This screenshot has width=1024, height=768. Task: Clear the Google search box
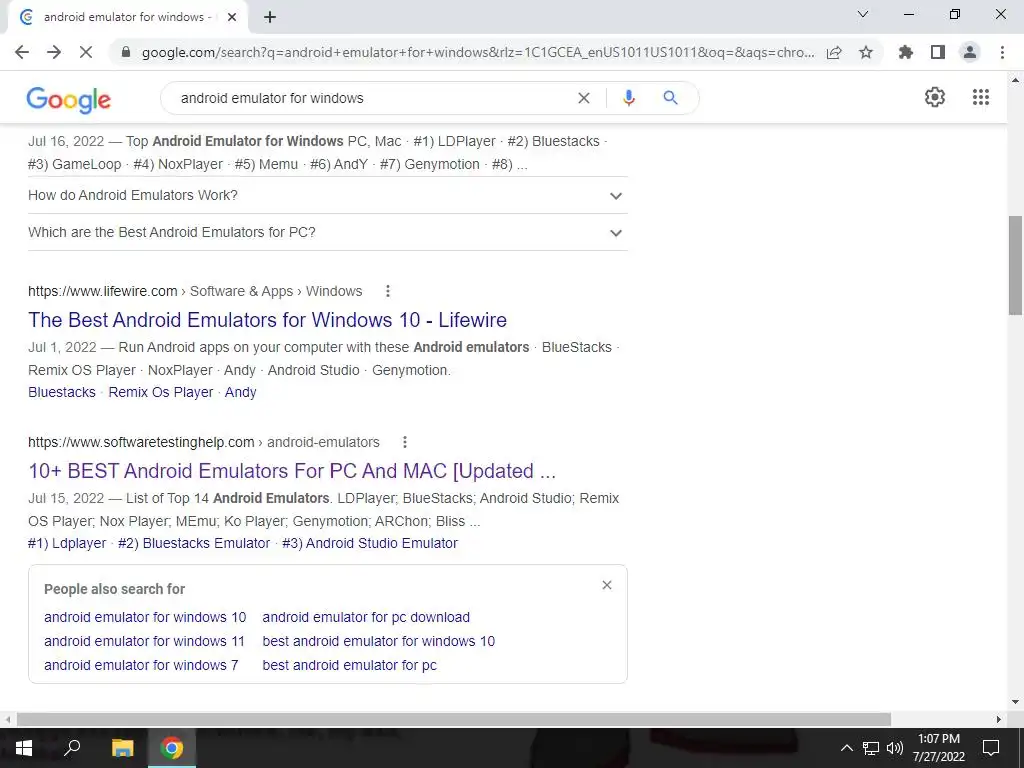[x=584, y=98]
